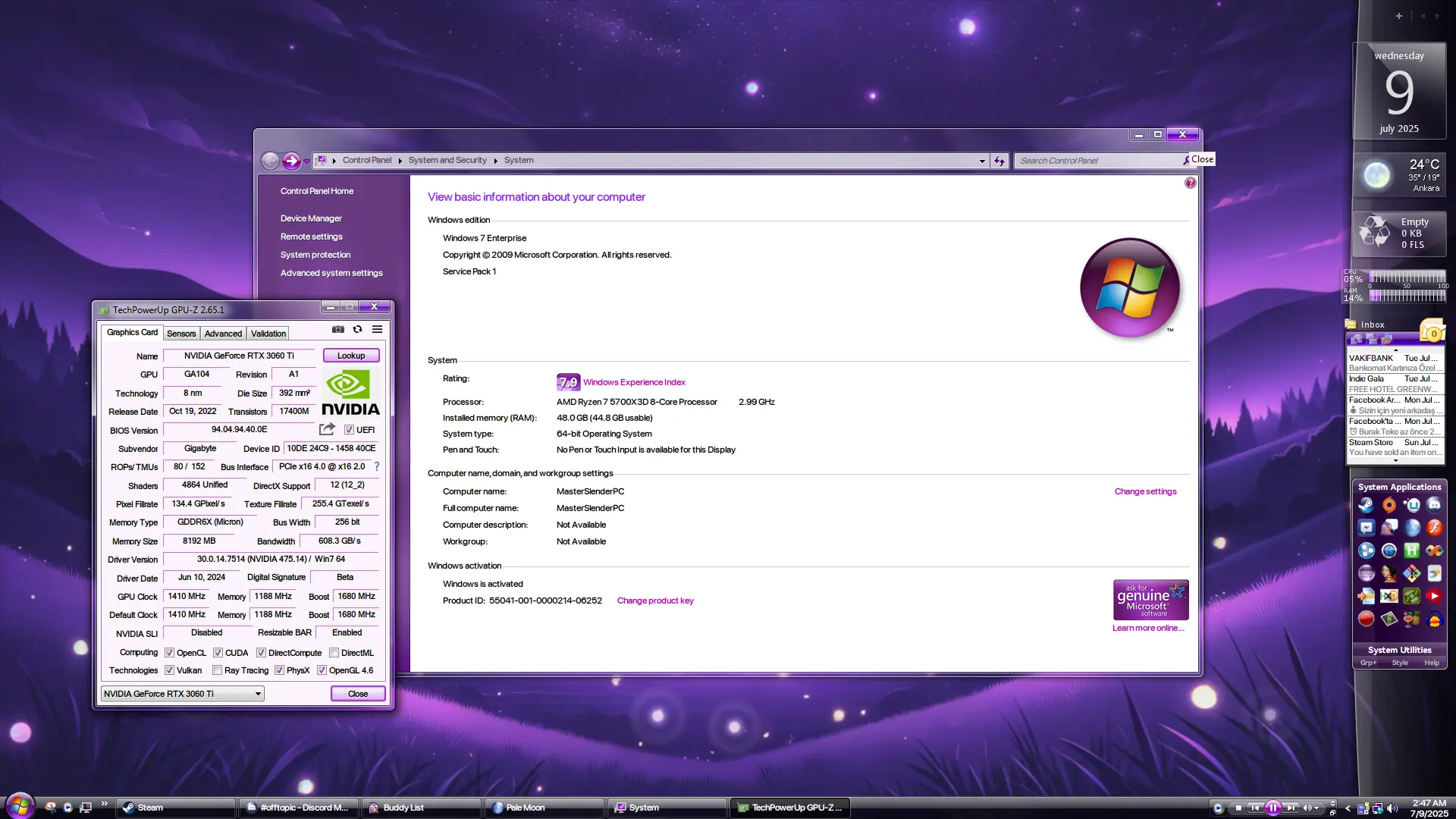The height and width of the screenshot is (819, 1456).
Task: Launch the YouTube-style red play icon
Action: 1434,596
